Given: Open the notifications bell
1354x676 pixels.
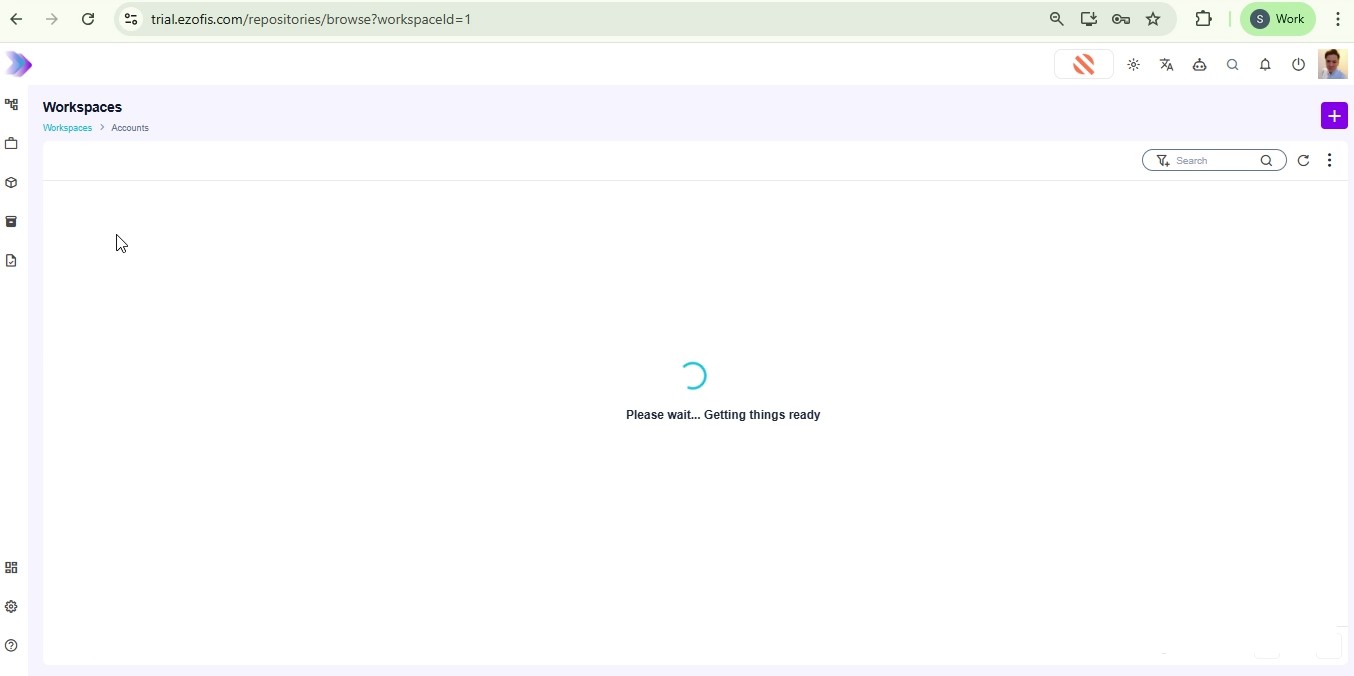Looking at the screenshot, I should point(1265,65).
